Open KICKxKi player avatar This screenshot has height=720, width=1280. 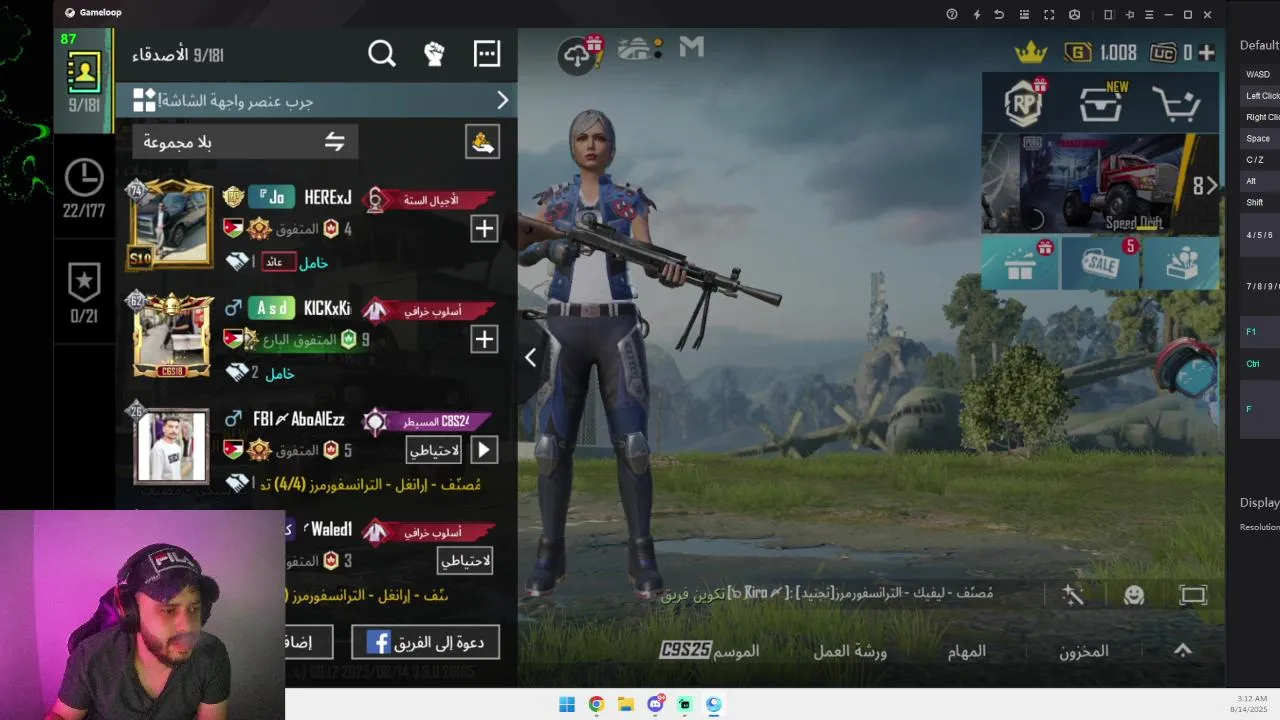pos(171,337)
